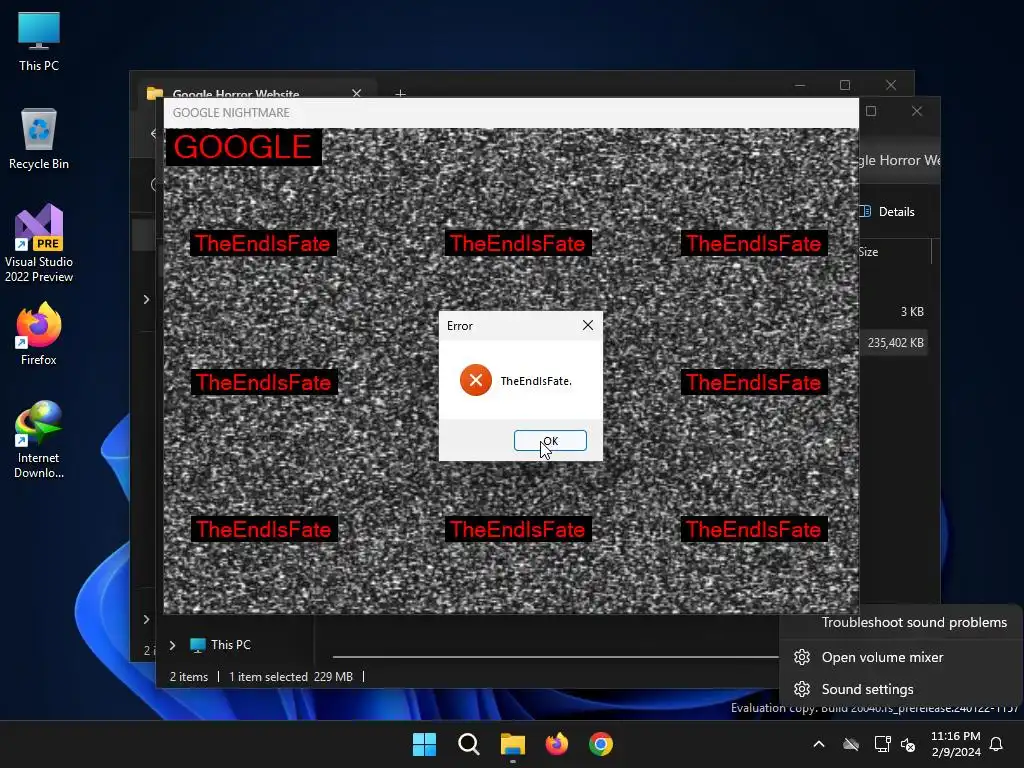The image size is (1024, 768).
Task: Show hidden system tray icons
Action: tap(819, 744)
